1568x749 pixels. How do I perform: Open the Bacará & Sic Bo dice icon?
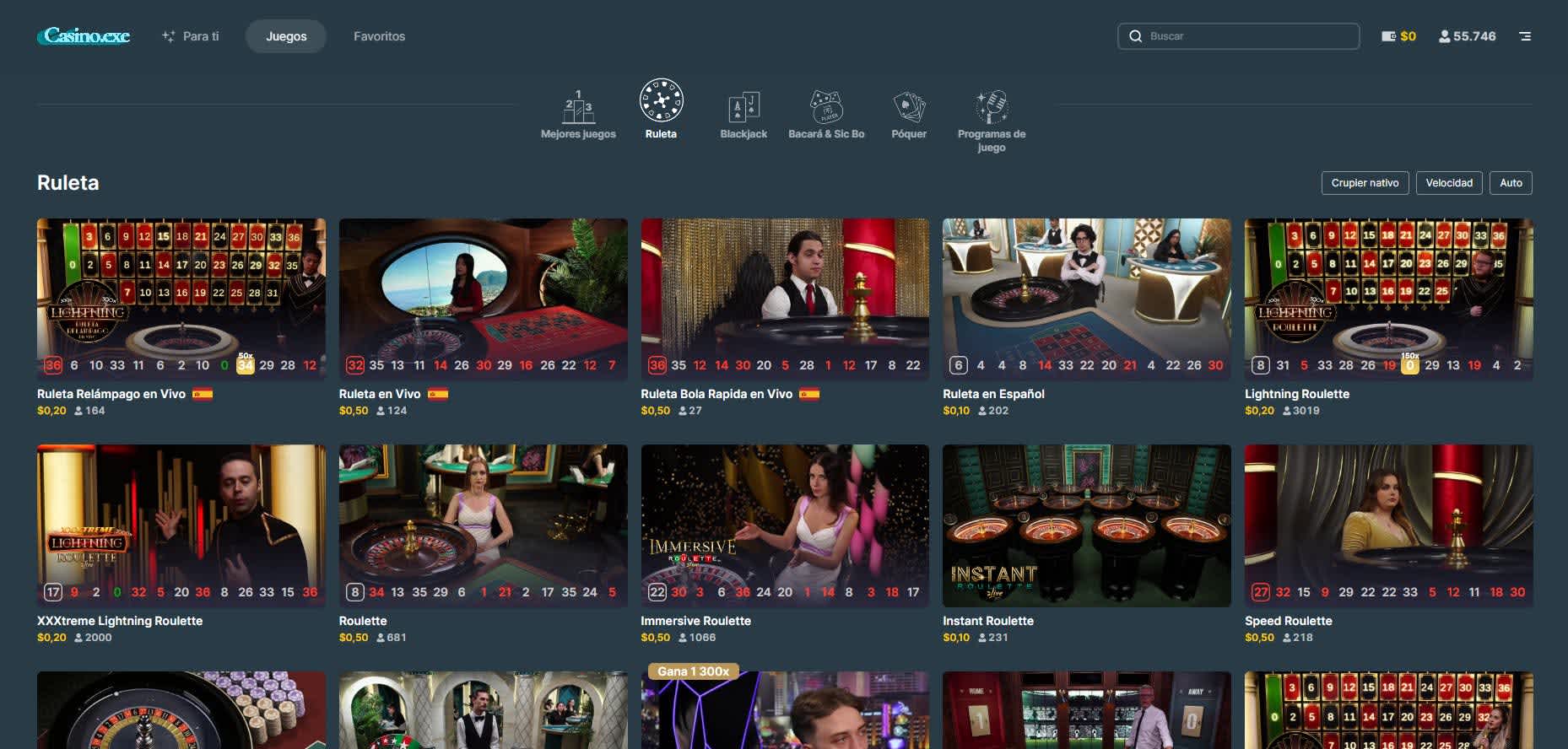pyautogui.click(x=826, y=107)
